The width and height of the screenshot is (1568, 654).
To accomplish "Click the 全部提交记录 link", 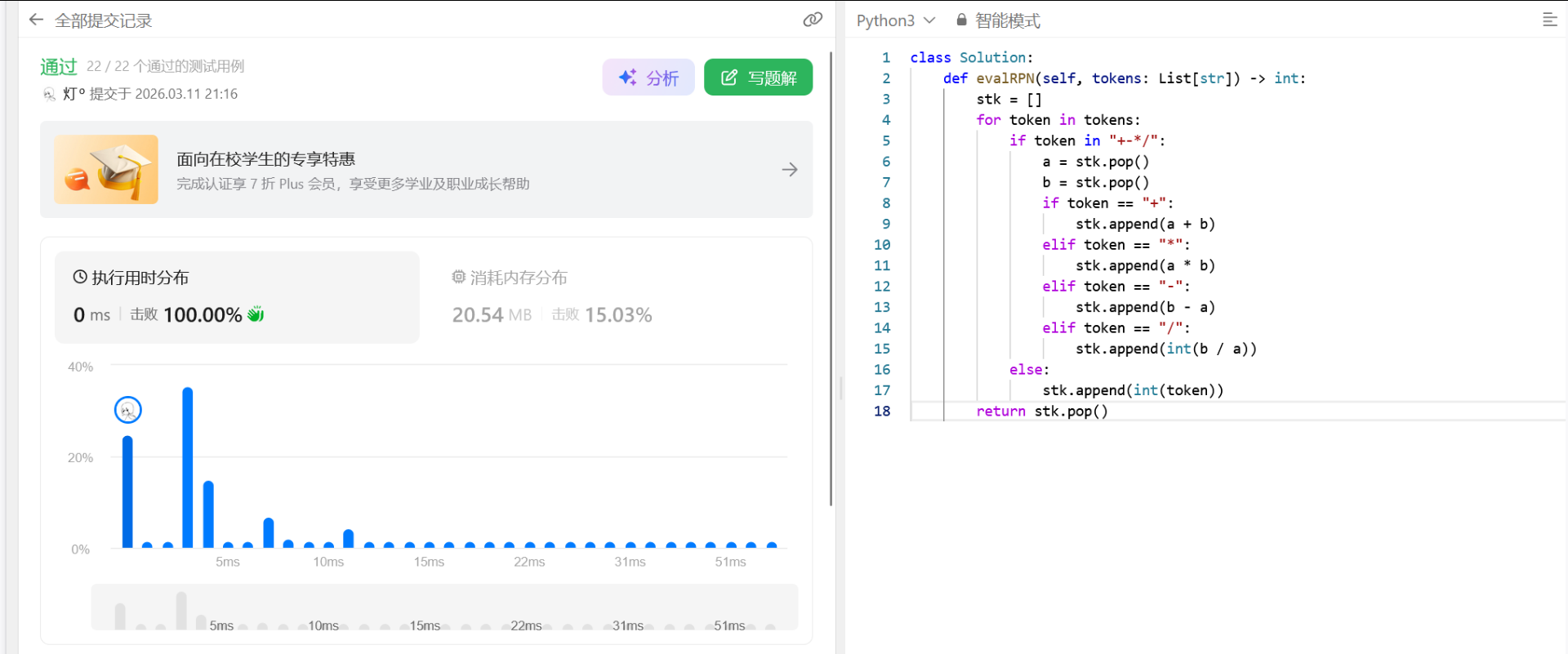I will coord(103,20).
